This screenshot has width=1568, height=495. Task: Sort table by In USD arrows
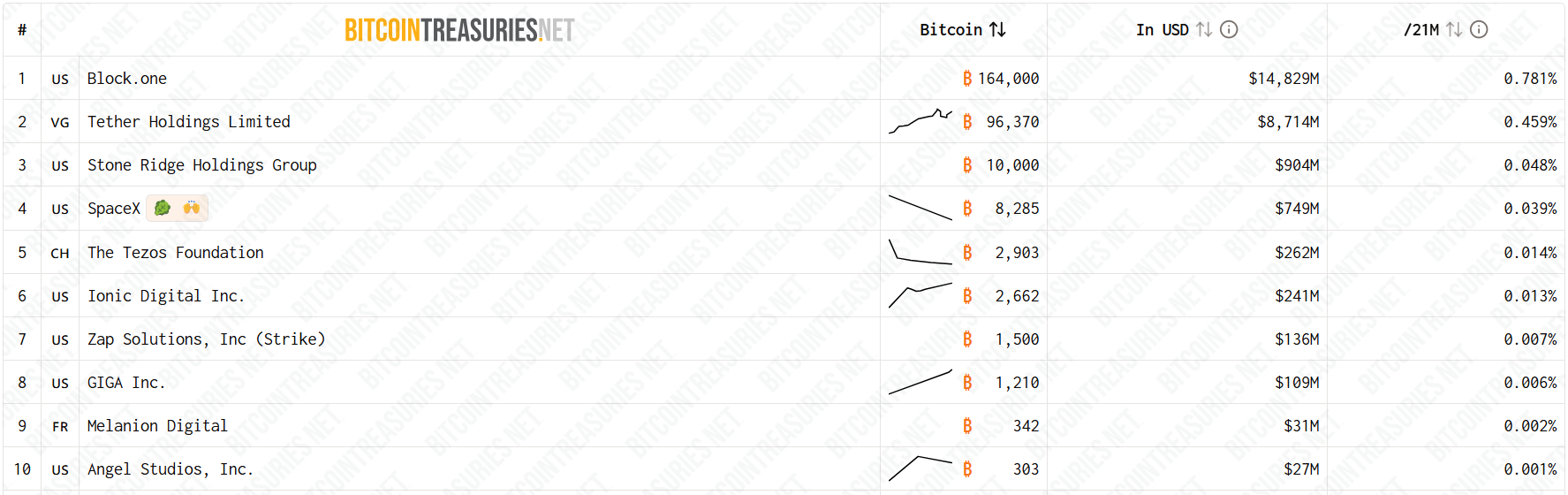[1203, 30]
